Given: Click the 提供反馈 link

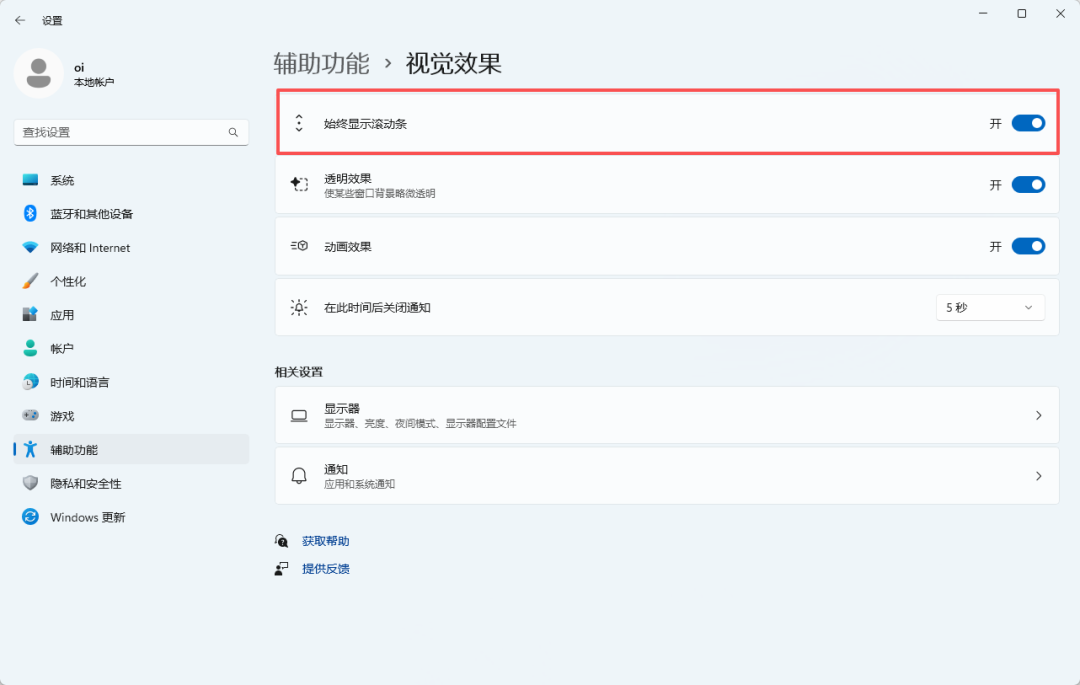Looking at the screenshot, I should [326, 569].
